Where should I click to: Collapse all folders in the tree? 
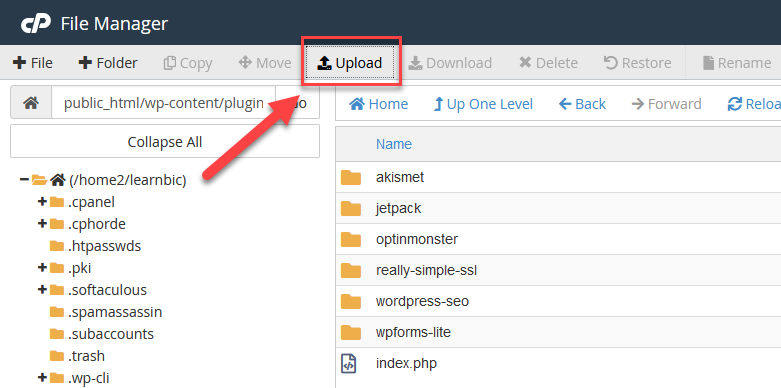tap(165, 141)
